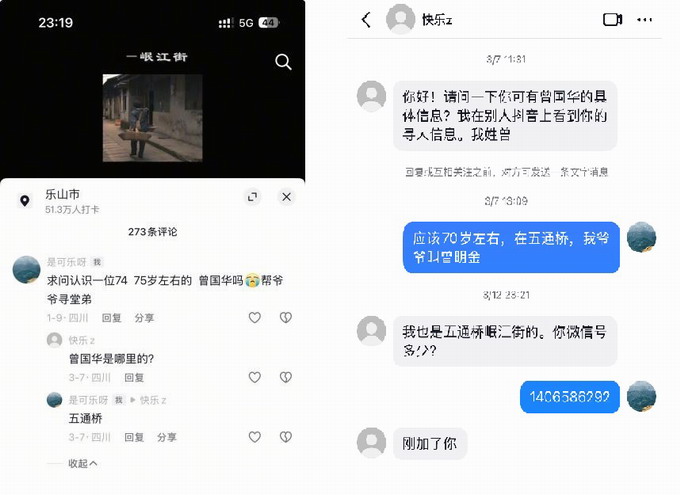This screenshot has height=495, width=680.
Task: Tap the 乐山市 location pin icon
Action: (x=25, y=200)
